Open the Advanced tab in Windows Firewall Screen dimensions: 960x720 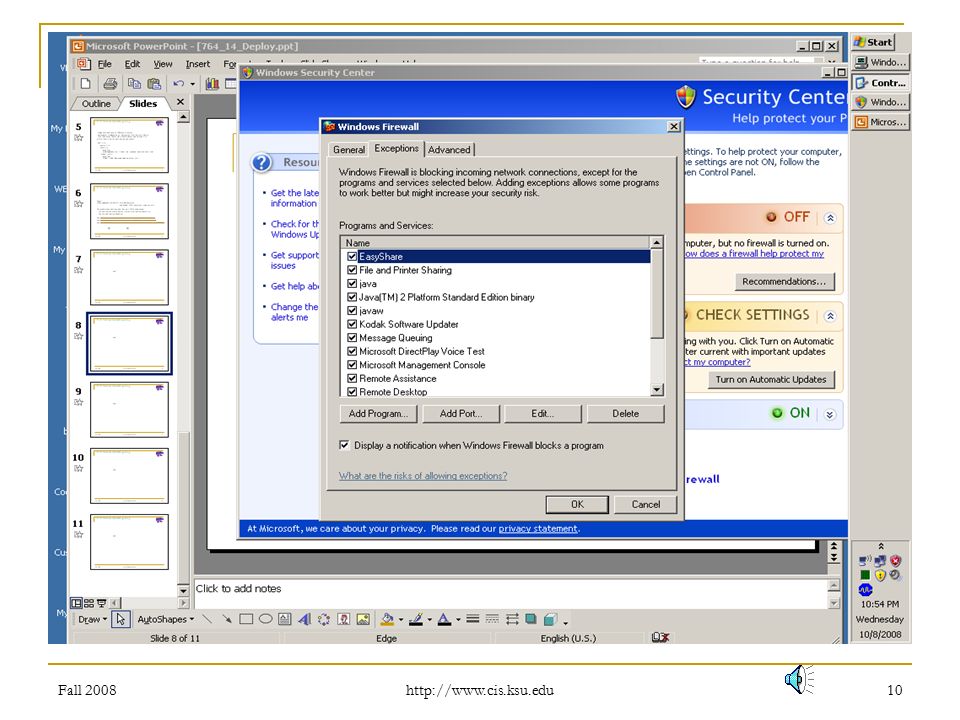pyautogui.click(x=449, y=149)
